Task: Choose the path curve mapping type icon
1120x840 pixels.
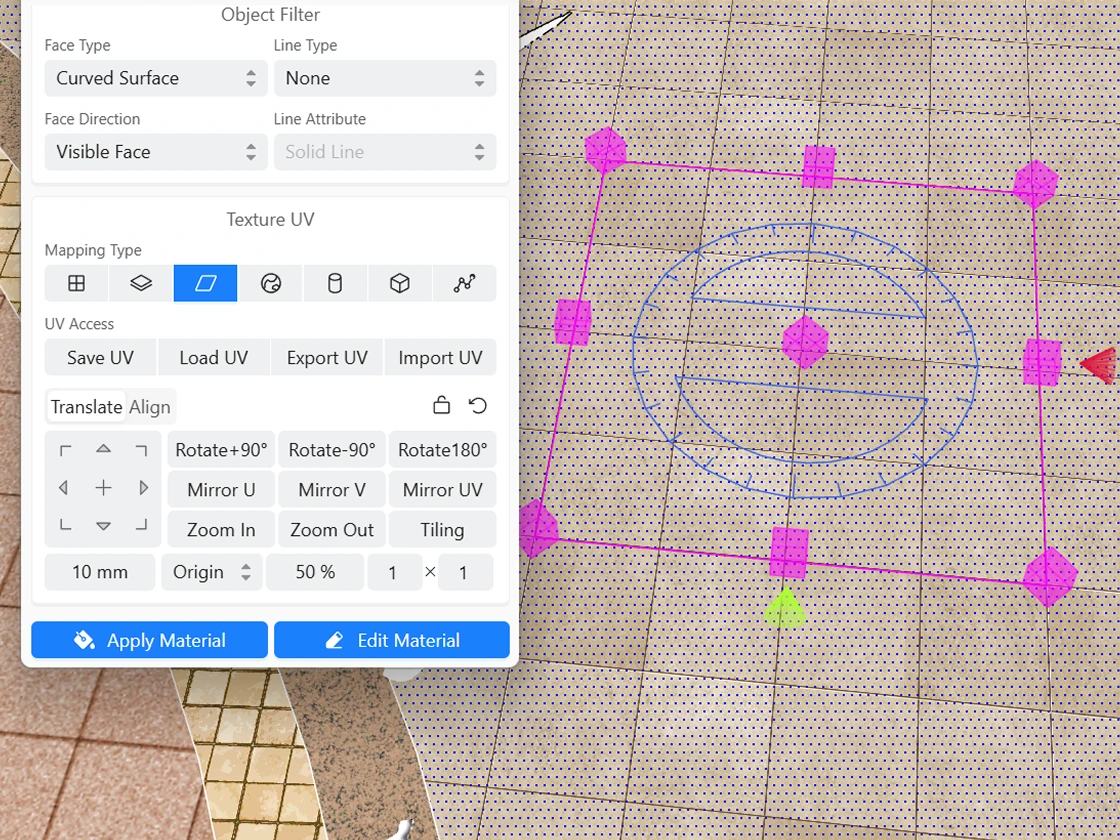Action: point(464,284)
